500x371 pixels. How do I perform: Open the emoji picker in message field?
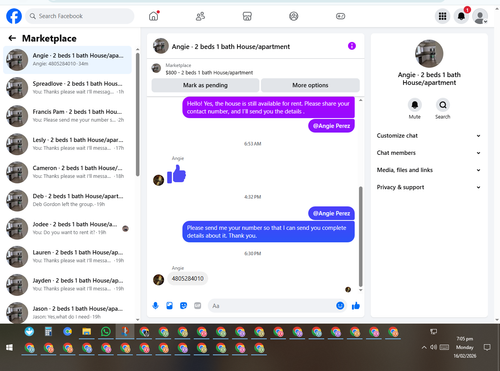340,306
